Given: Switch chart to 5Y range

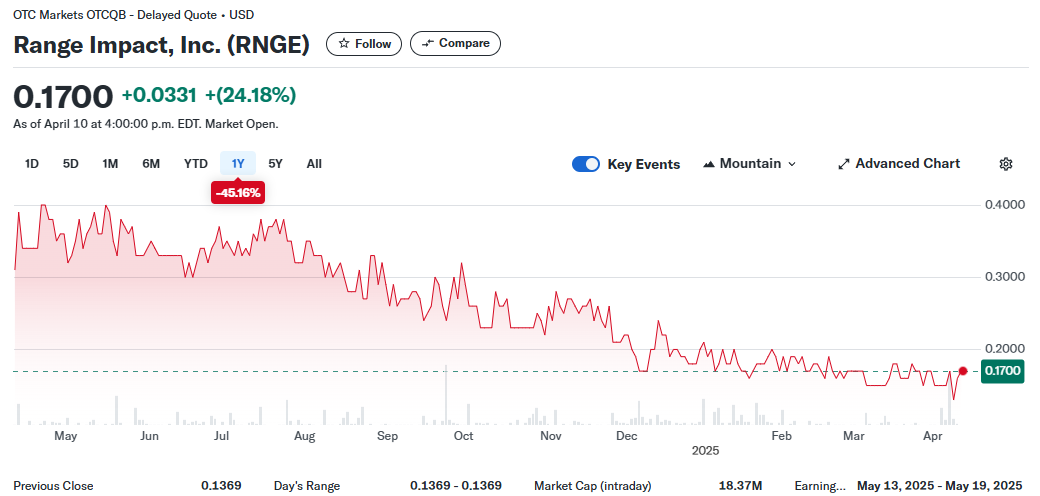Looking at the screenshot, I should tap(275, 164).
